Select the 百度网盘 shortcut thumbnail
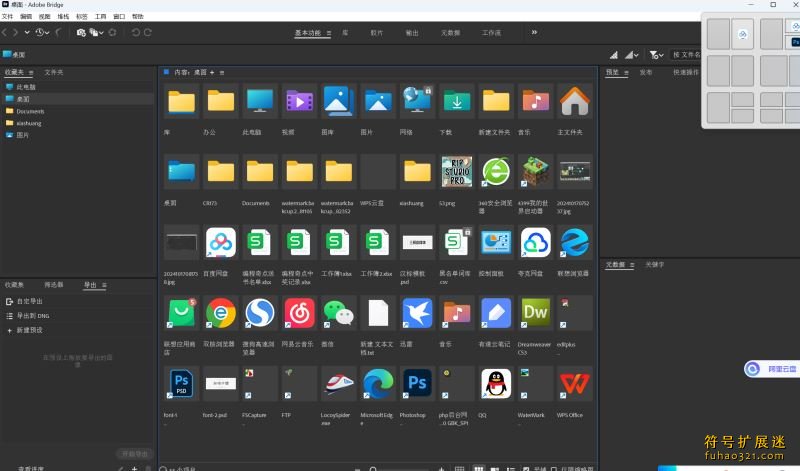This screenshot has width=800, height=471. pos(221,242)
